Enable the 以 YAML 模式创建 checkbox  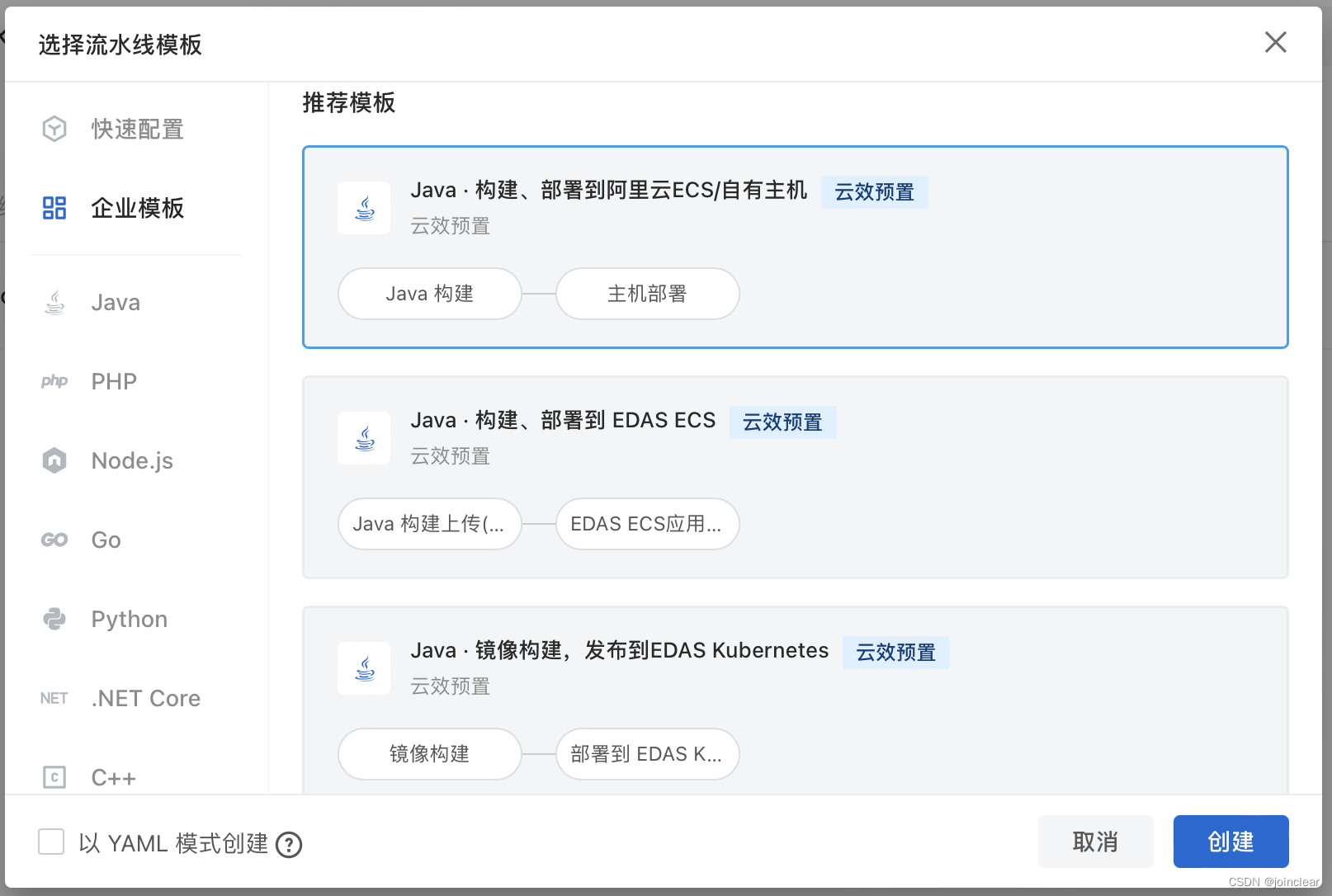coord(51,842)
